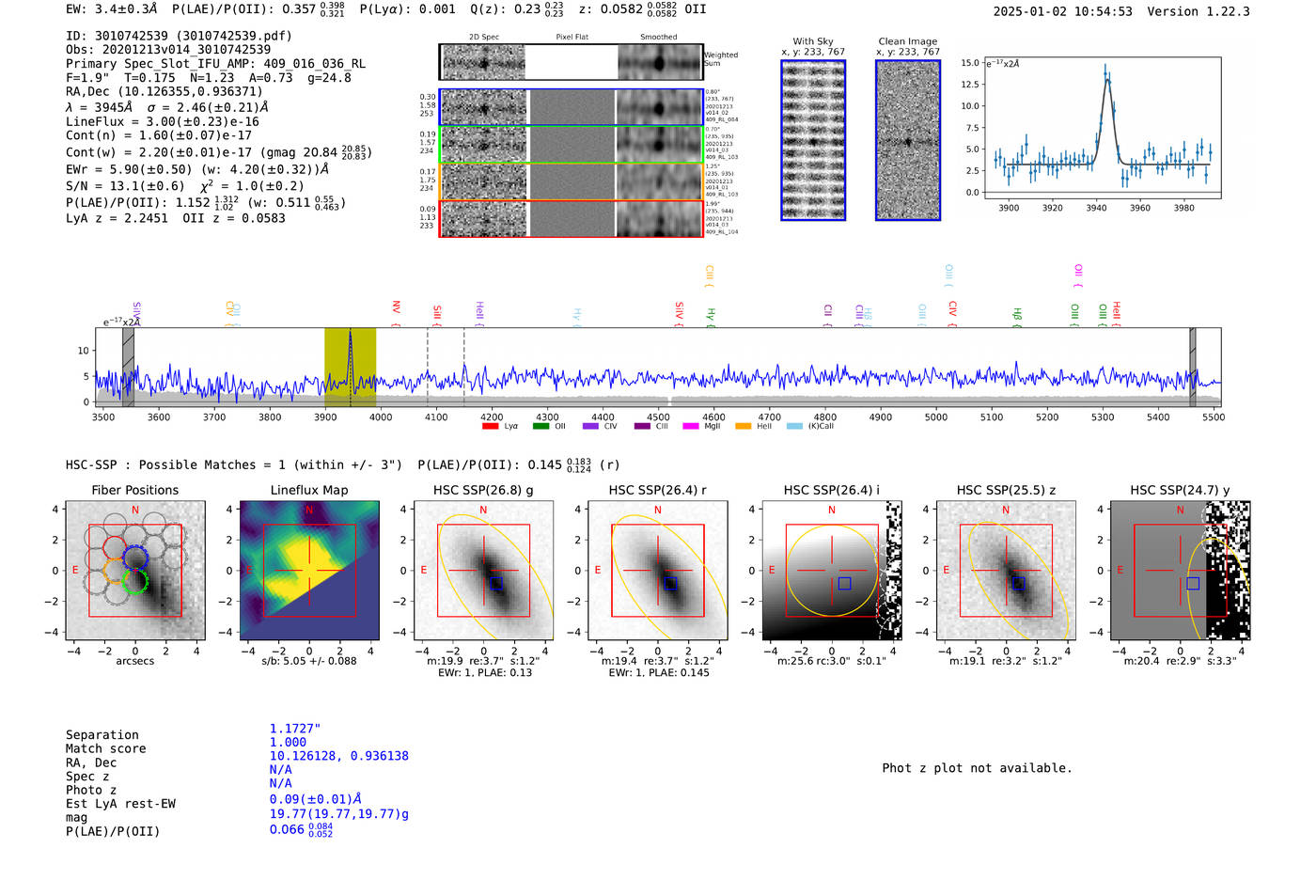
Task: Click the green dashed fiber circle
Action: (x=135, y=580)
